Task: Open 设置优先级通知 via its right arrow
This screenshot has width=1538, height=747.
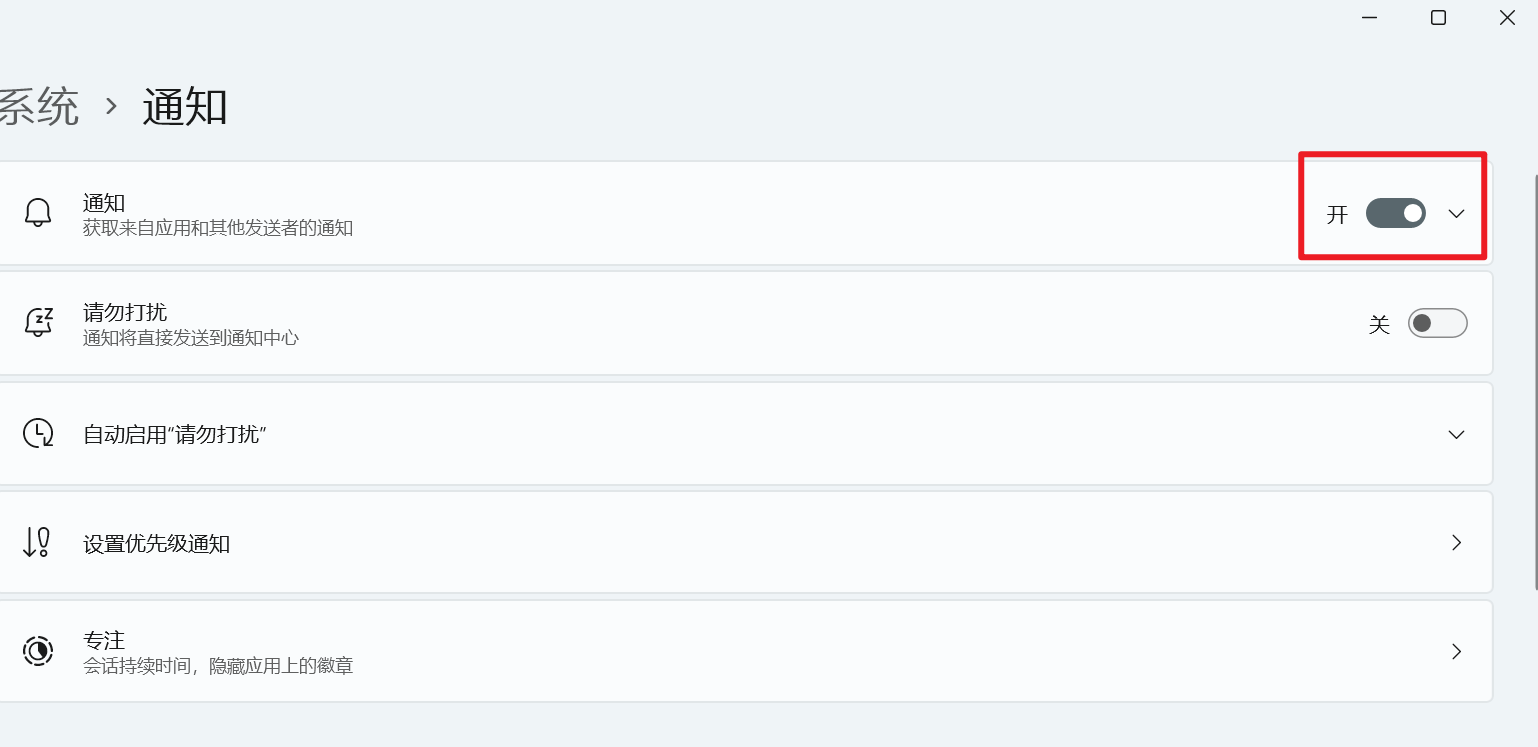Action: [x=1456, y=542]
